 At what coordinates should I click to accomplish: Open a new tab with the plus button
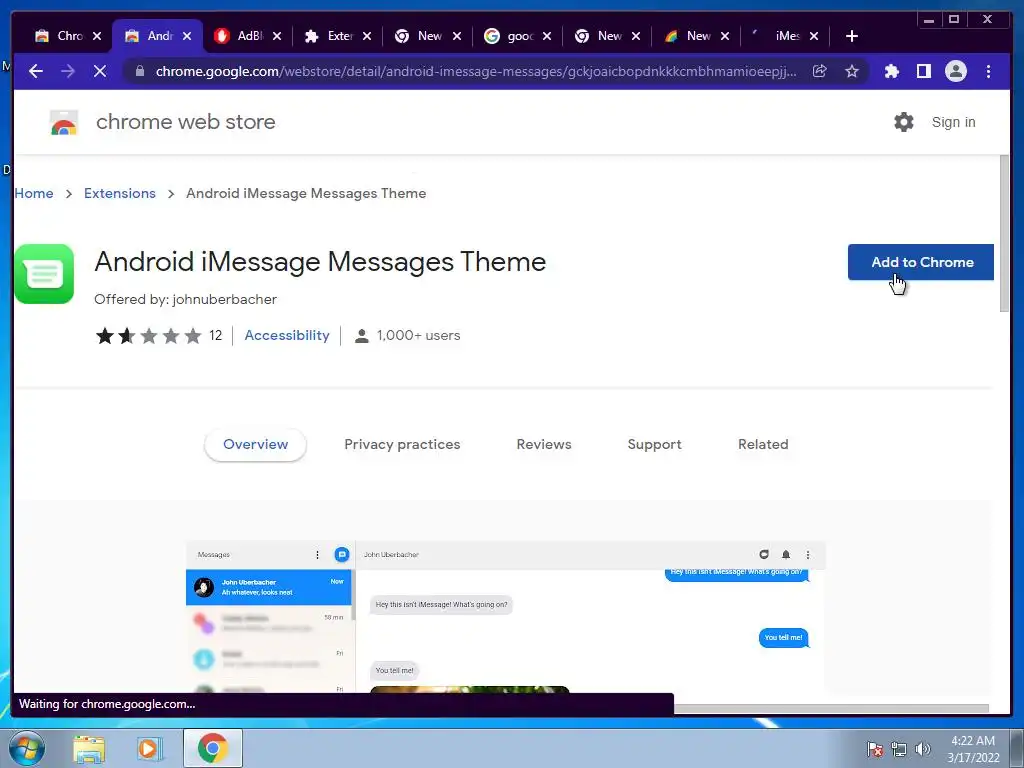point(852,36)
